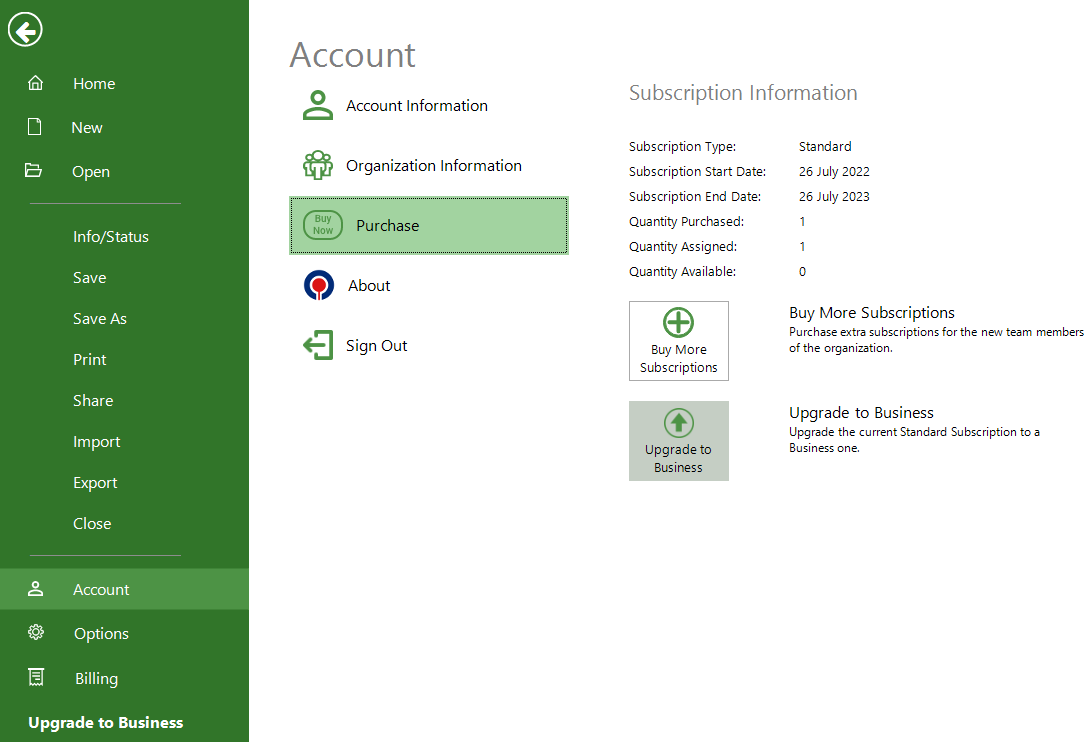The width and height of the screenshot is (1091, 742).
Task: Click the Account person icon in sidebar
Action: coord(35,589)
